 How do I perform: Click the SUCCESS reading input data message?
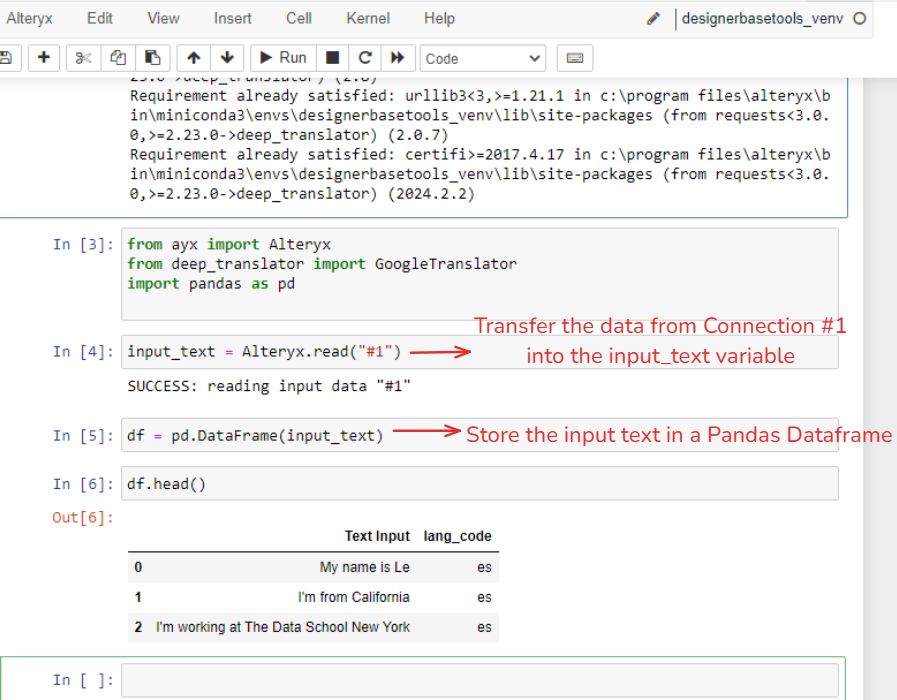click(269, 387)
